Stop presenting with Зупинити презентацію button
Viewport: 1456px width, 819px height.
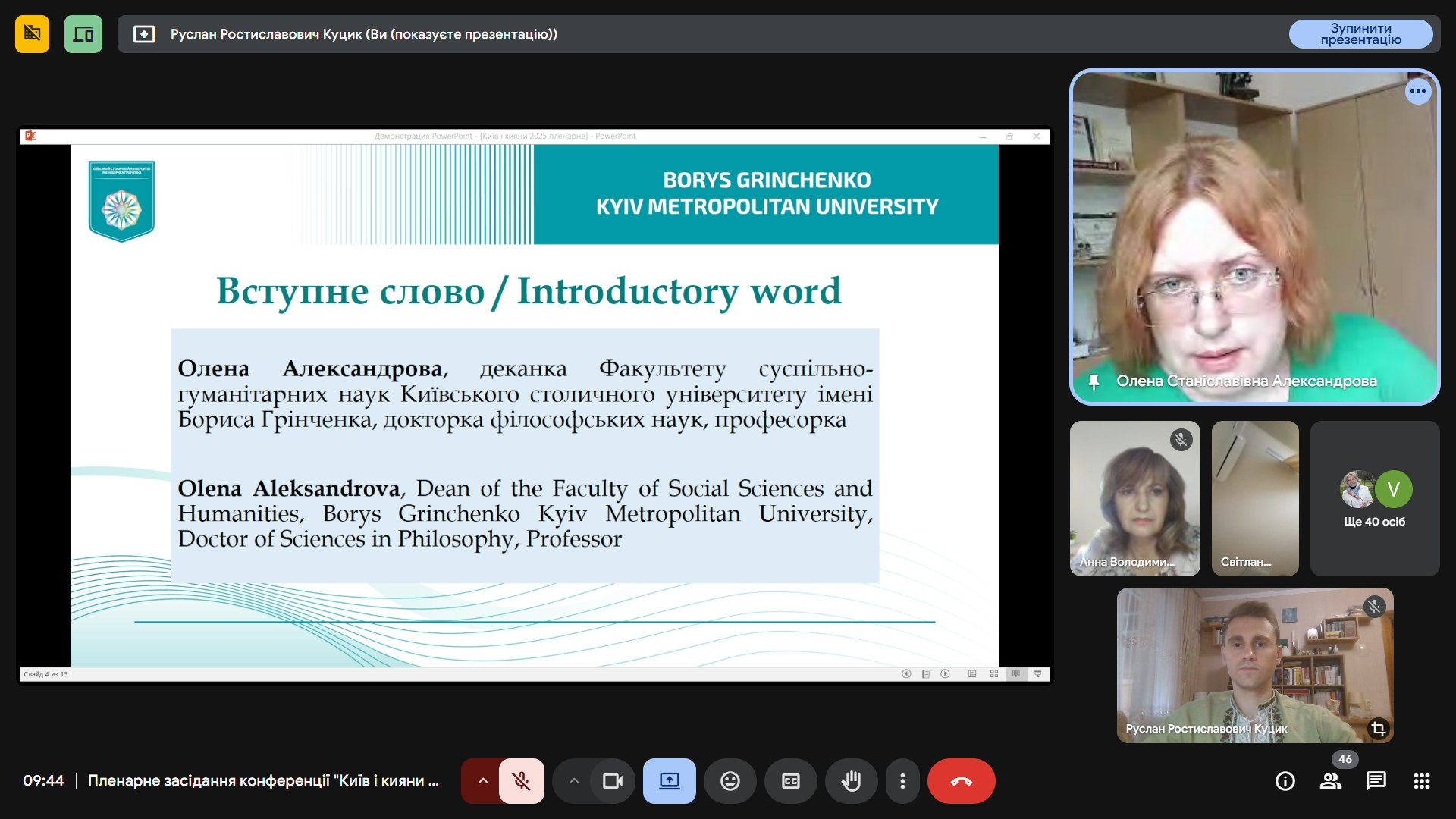pyautogui.click(x=1360, y=34)
